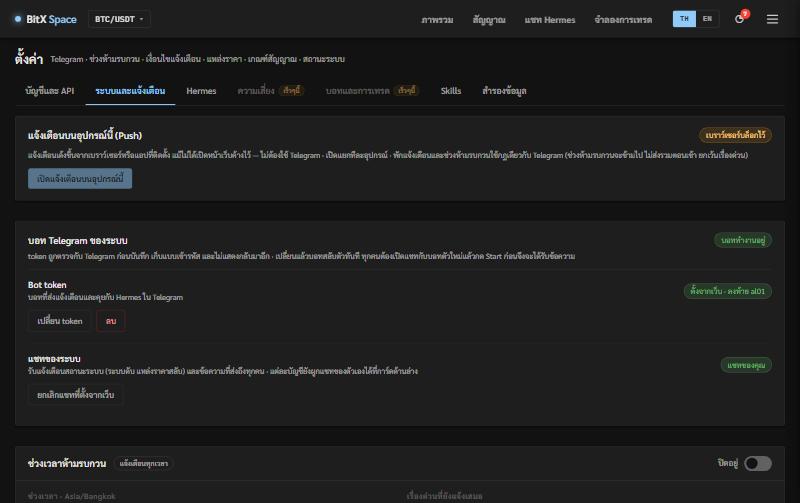
Task: Select the บัญชีและ API tab
Action: 49,91
